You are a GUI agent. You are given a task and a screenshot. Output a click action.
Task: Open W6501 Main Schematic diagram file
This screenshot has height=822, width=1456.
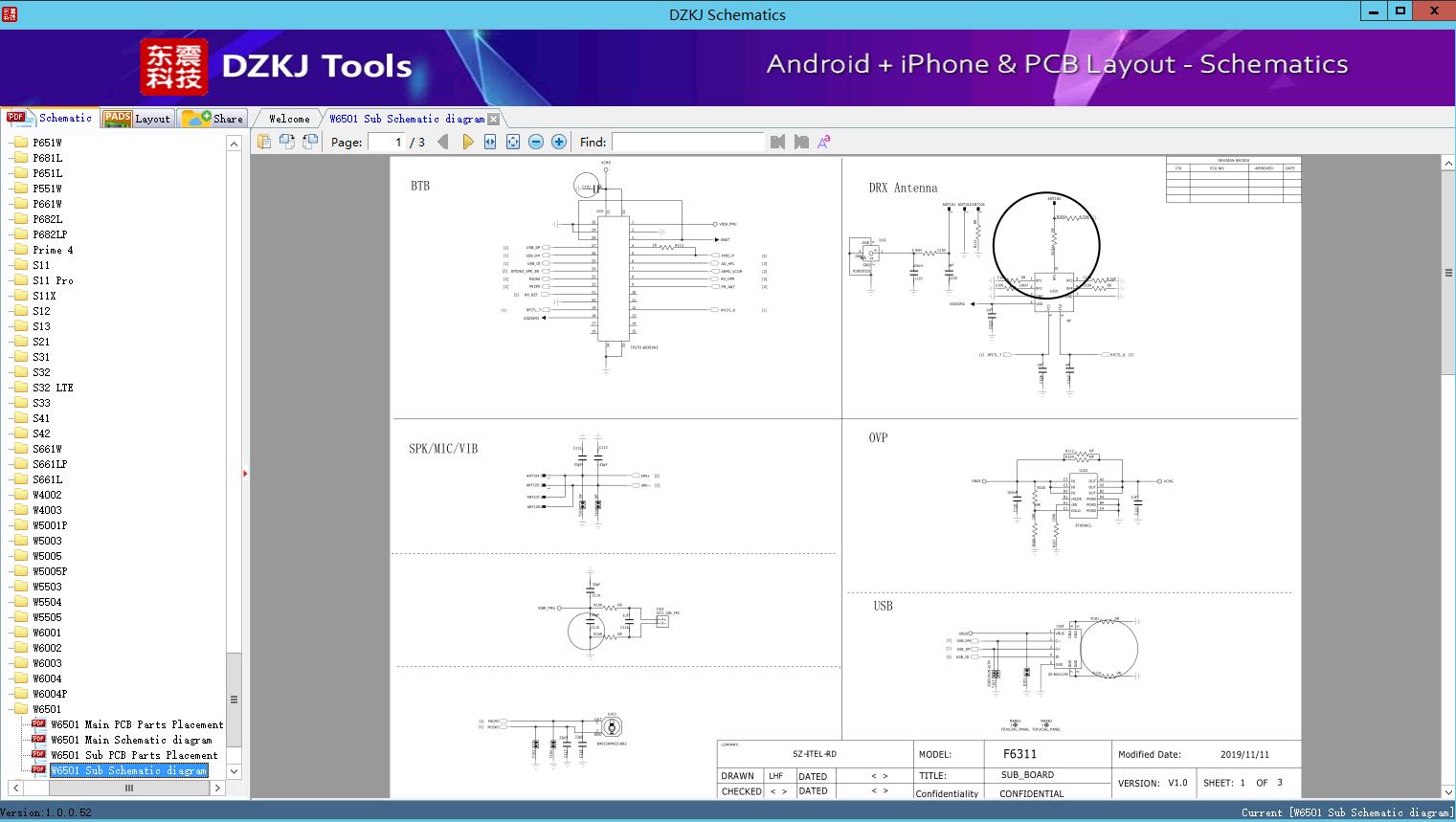click(x=131, y=740)
